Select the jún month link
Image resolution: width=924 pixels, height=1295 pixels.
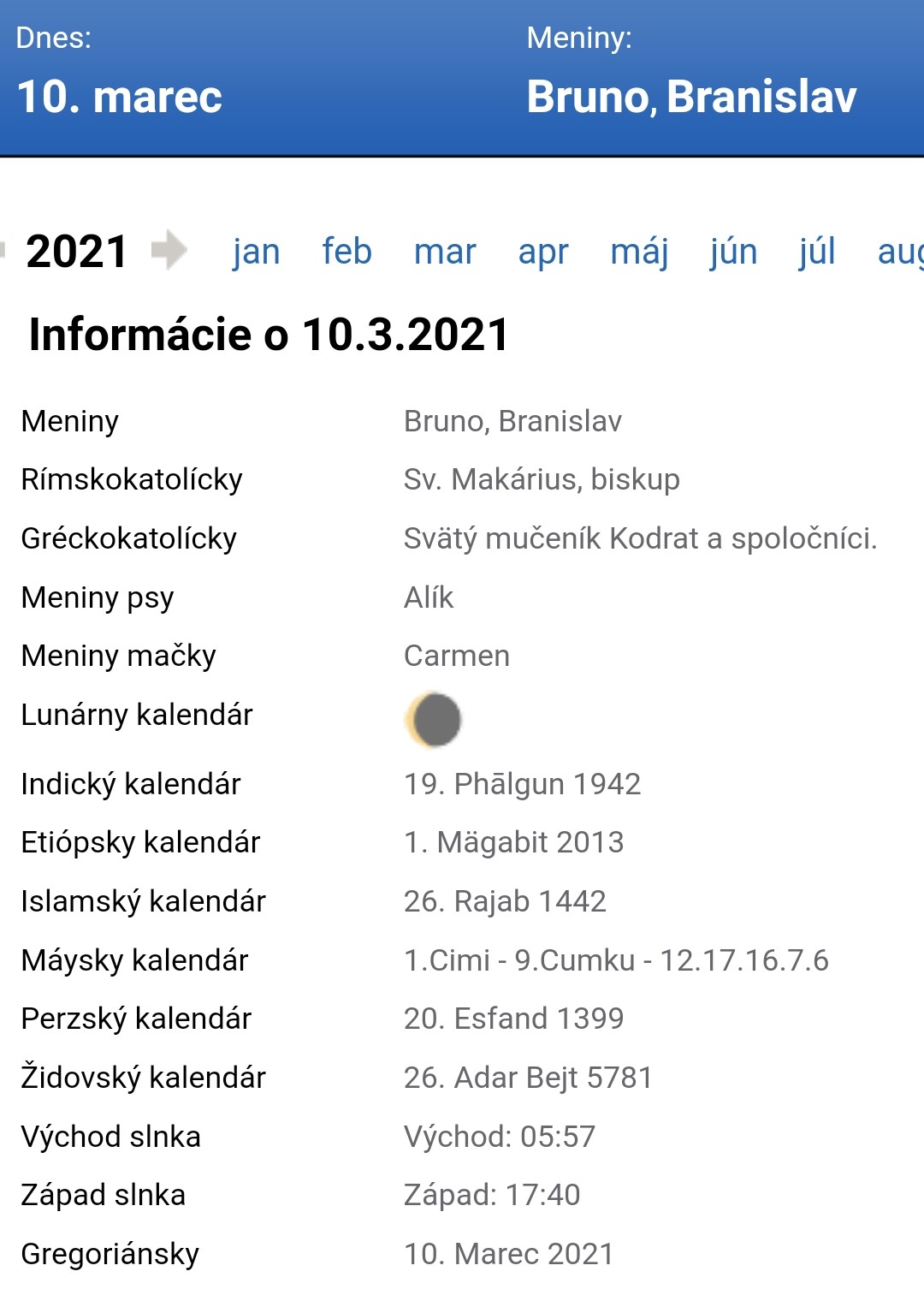[x=733, y=252]
